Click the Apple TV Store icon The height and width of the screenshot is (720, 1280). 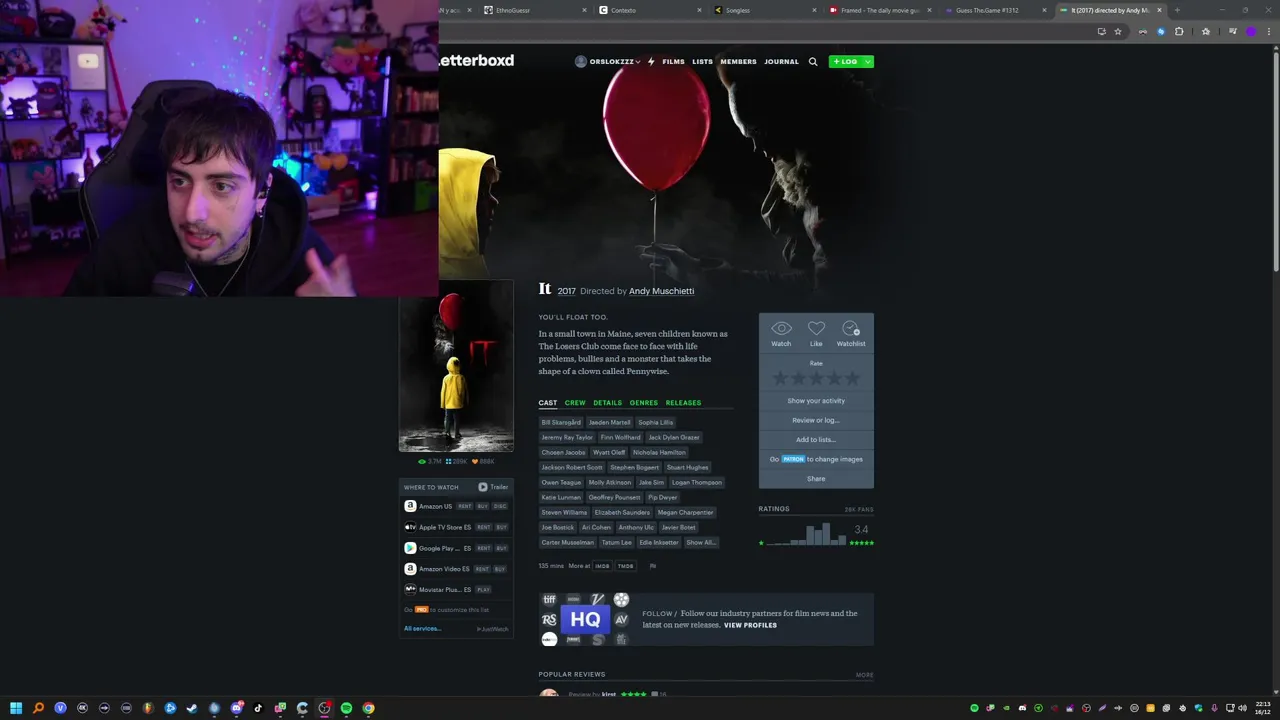point(410,527)
